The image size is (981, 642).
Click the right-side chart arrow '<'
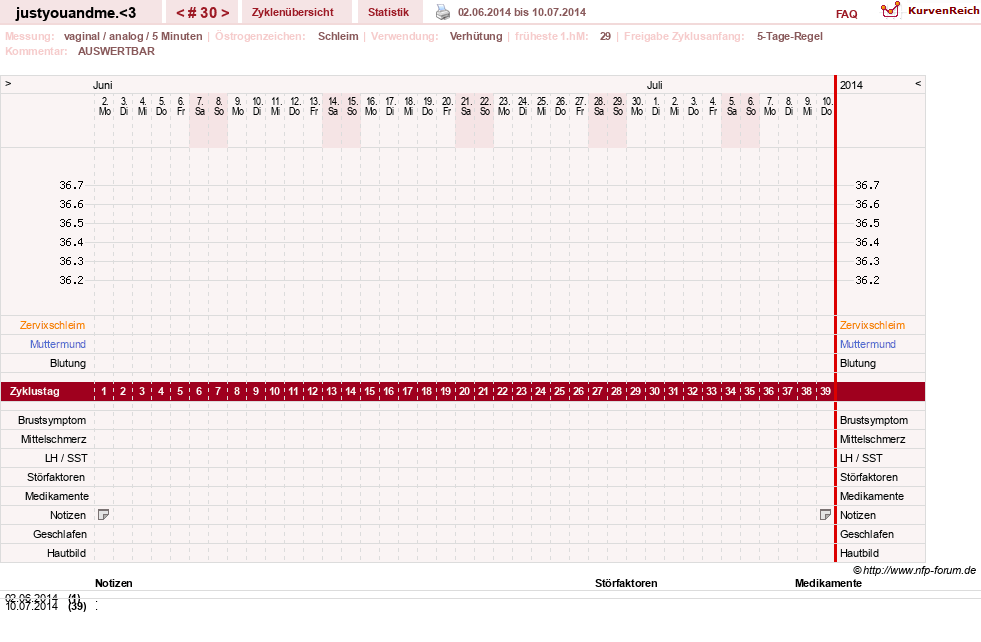pos(918,83)
